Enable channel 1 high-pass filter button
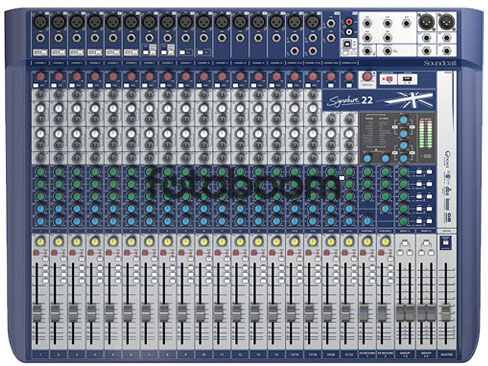488x366 pixels. 35,86
